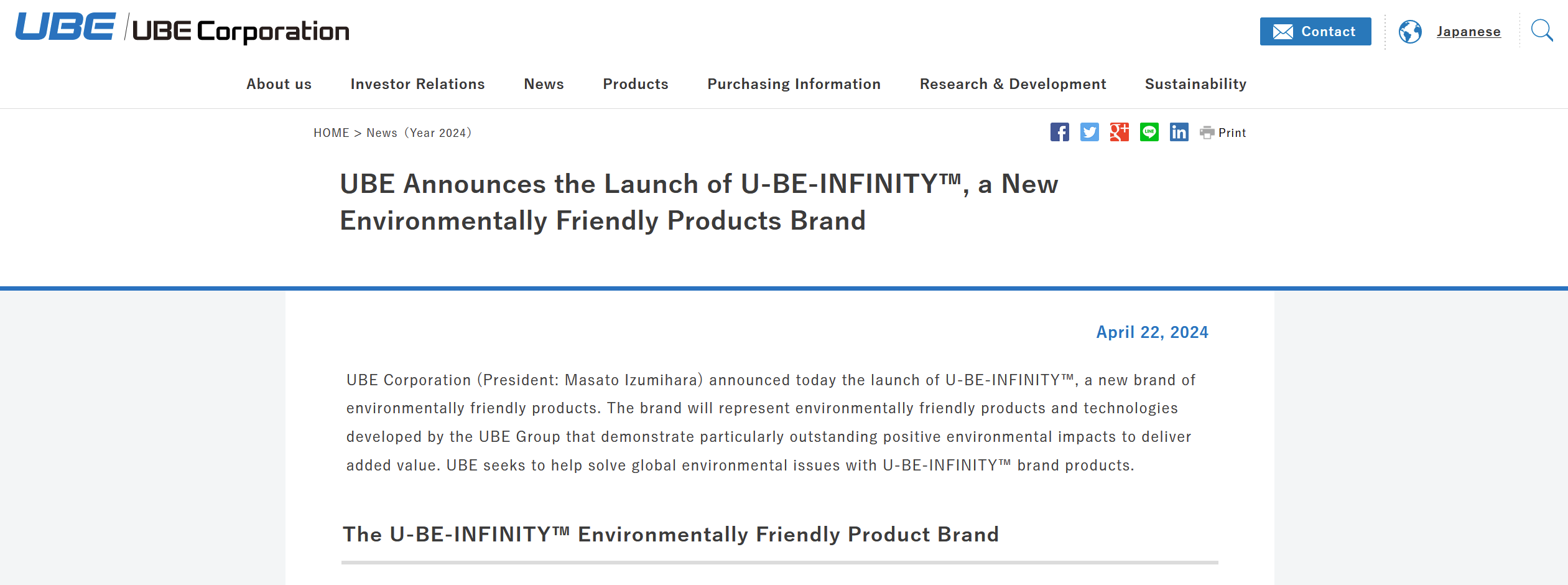The image size is (1568, 585).
Task: Open the Investor Relations menu
Action: point(417,84)
